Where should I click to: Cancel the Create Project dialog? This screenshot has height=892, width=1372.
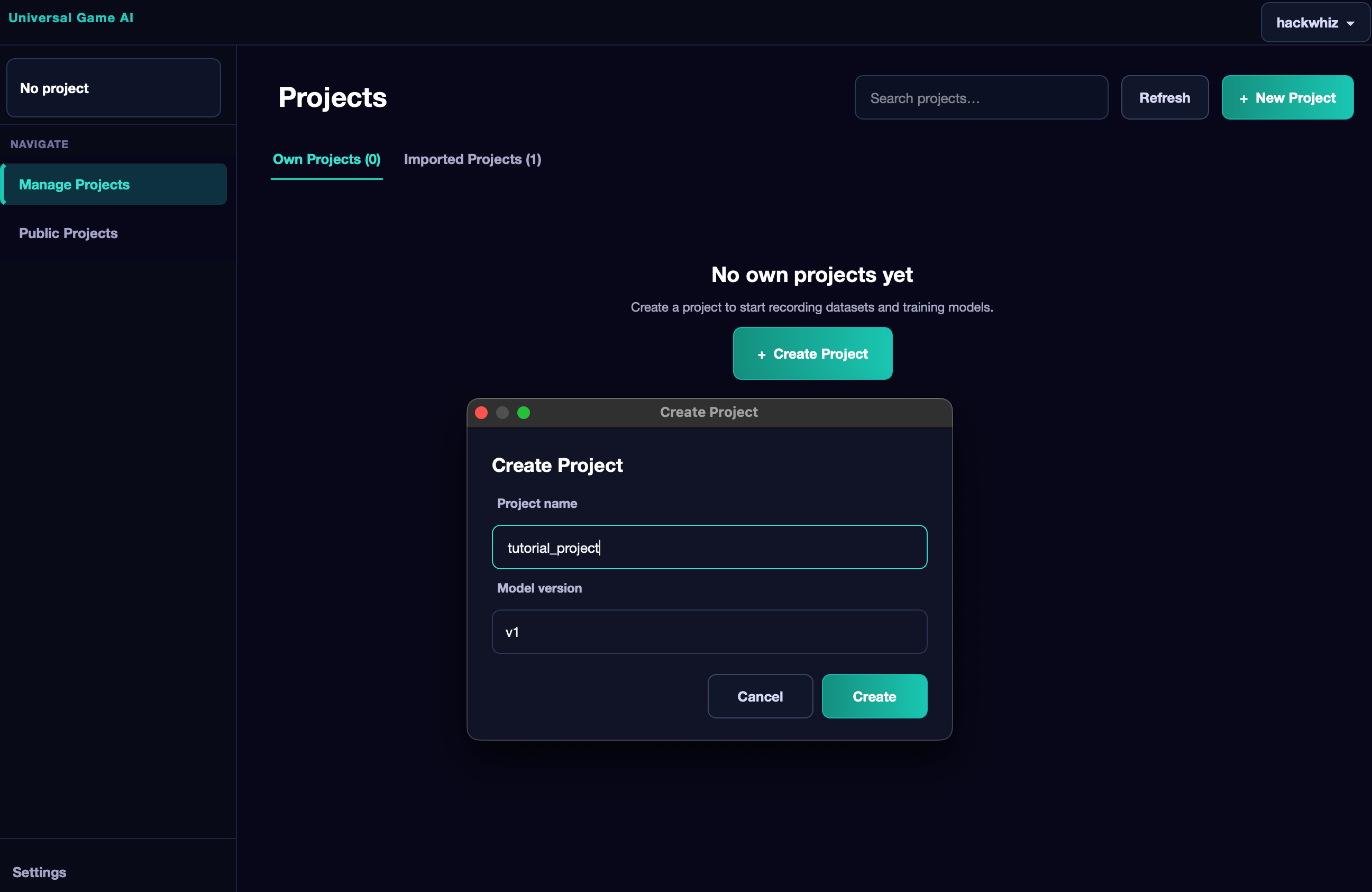pos(760,696)
